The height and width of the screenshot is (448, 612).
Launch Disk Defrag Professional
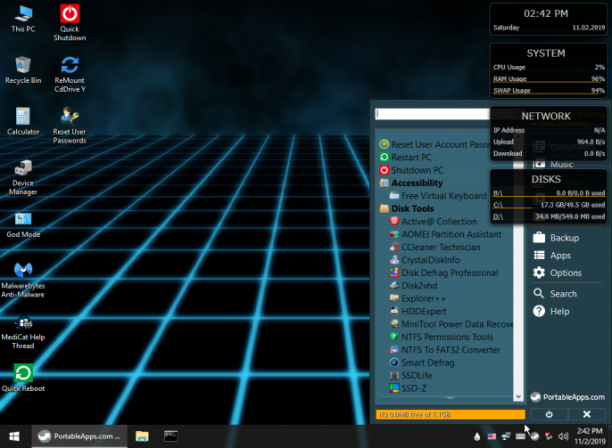444,273
